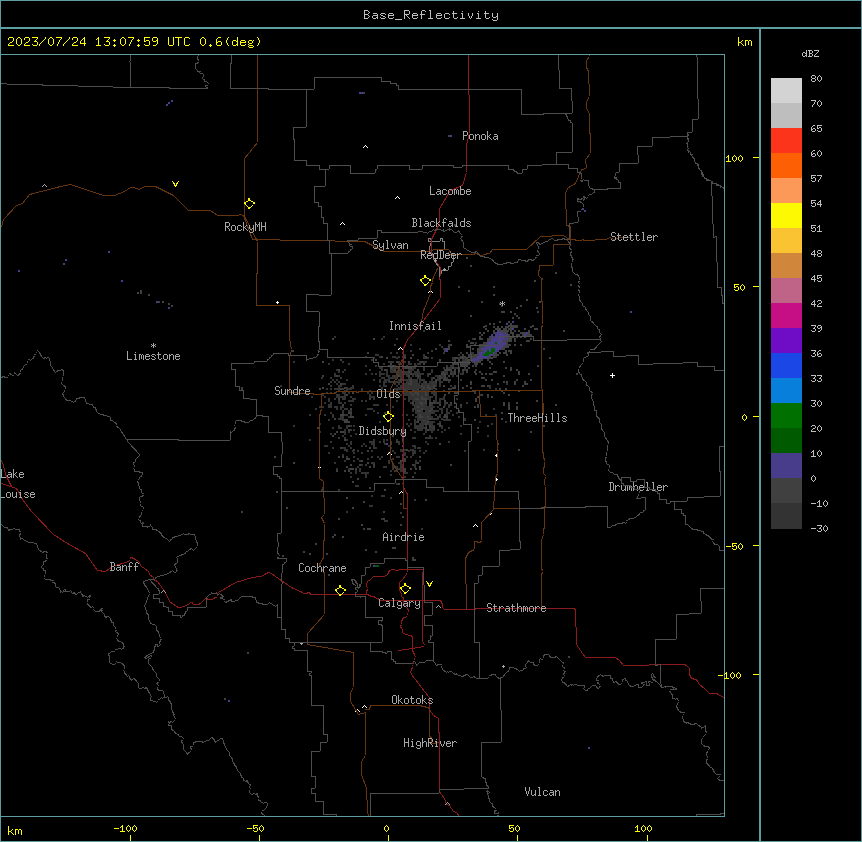Click the Vulcan label
The image size is (862, 842).
tap(542, 792)
